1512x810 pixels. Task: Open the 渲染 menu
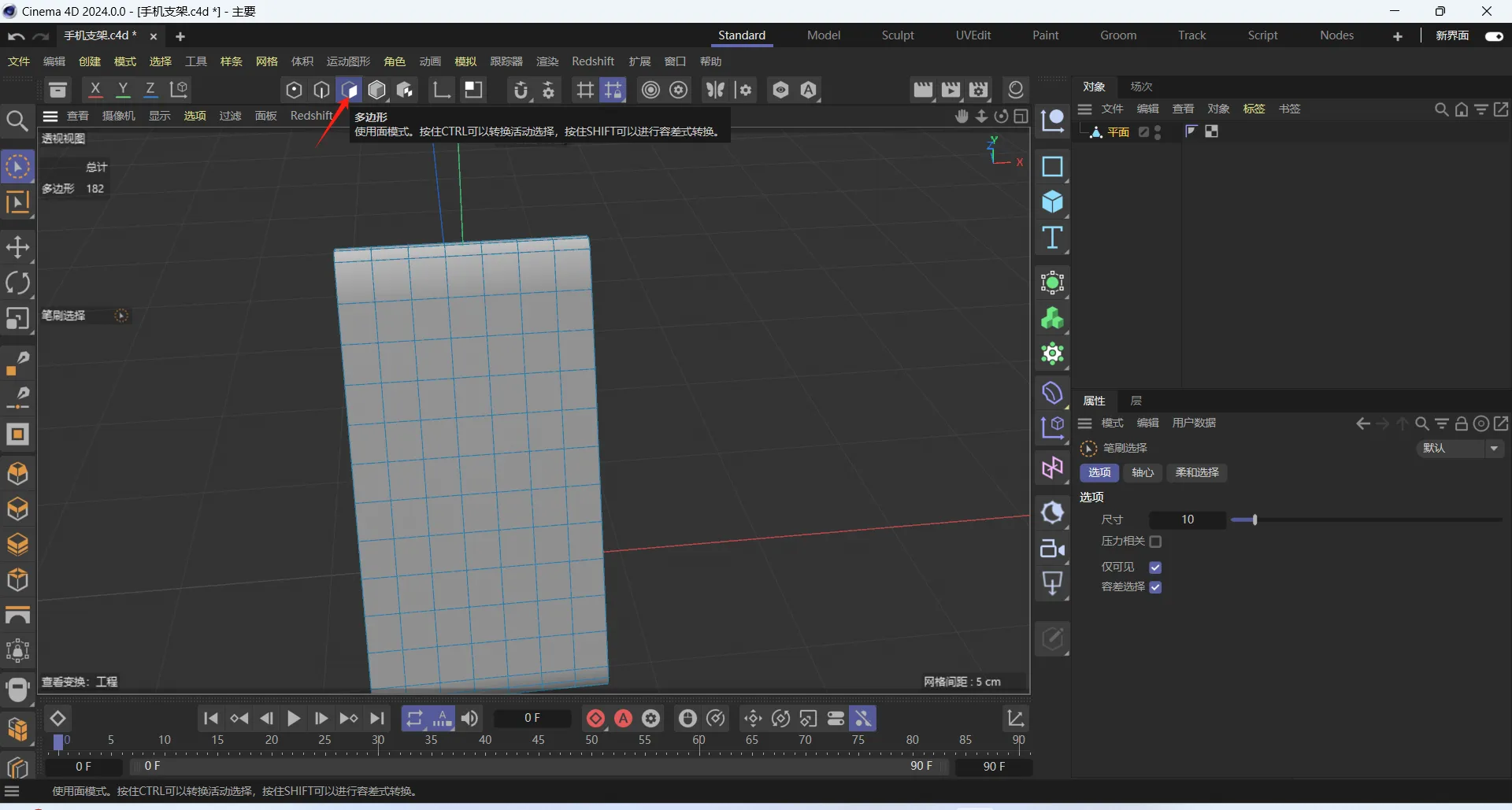547,61
